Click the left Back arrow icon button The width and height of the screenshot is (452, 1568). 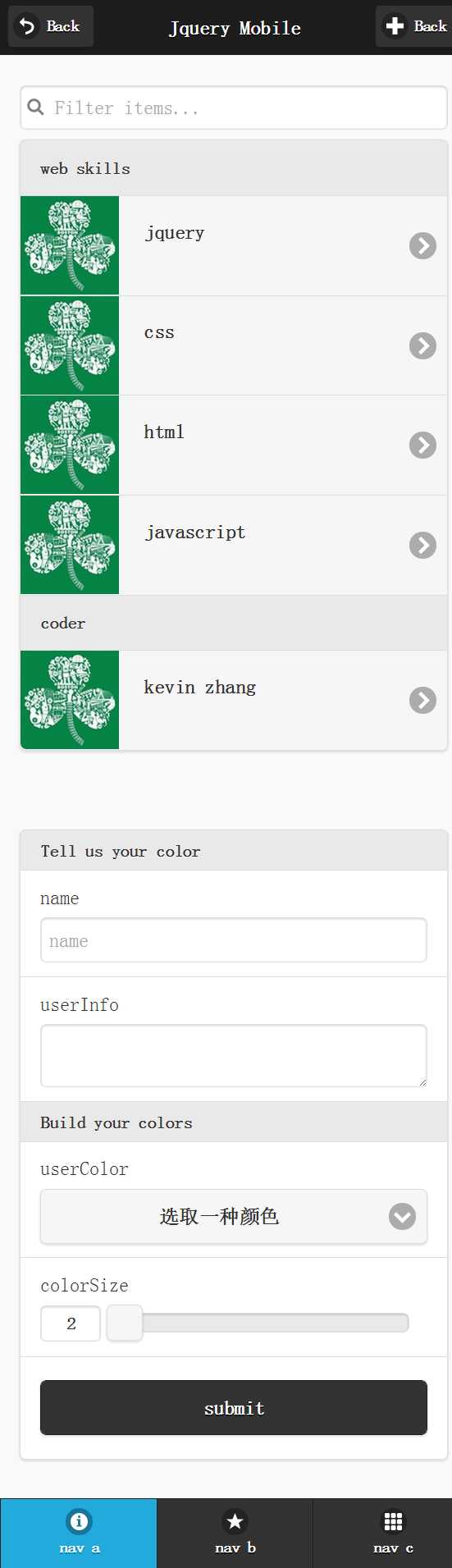tap(50, 26)
